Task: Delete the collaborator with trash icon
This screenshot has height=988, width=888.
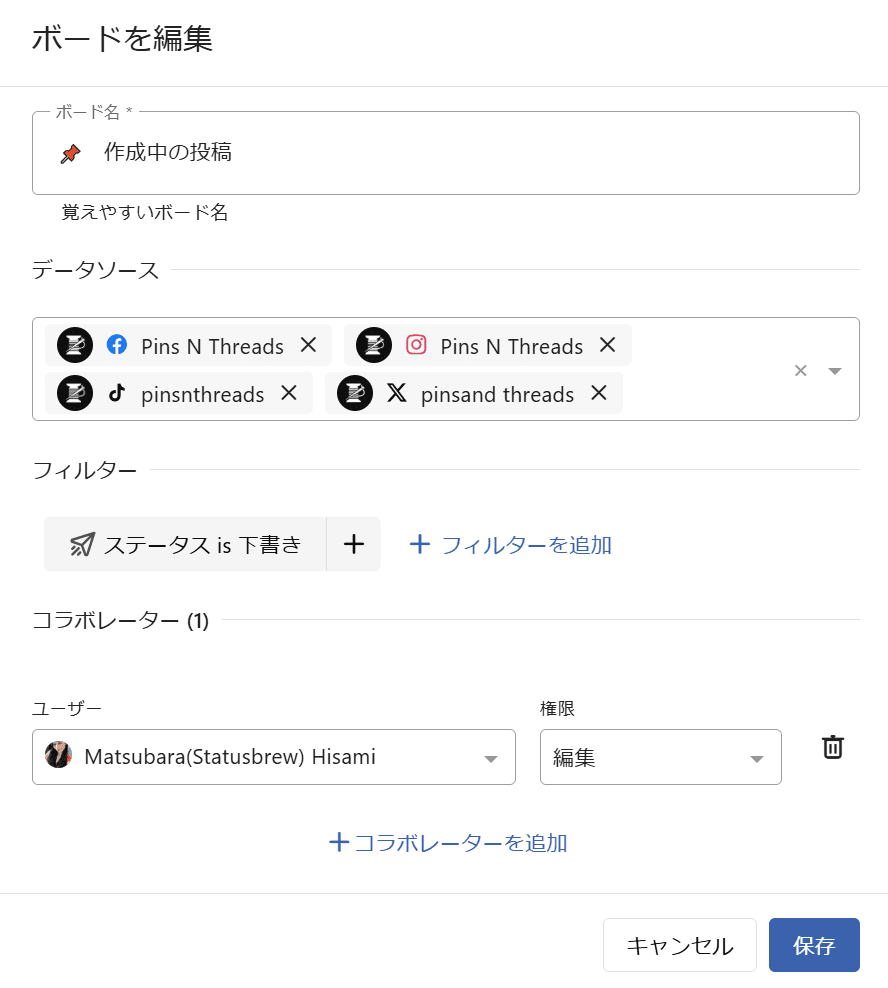Action: [832, 747]
